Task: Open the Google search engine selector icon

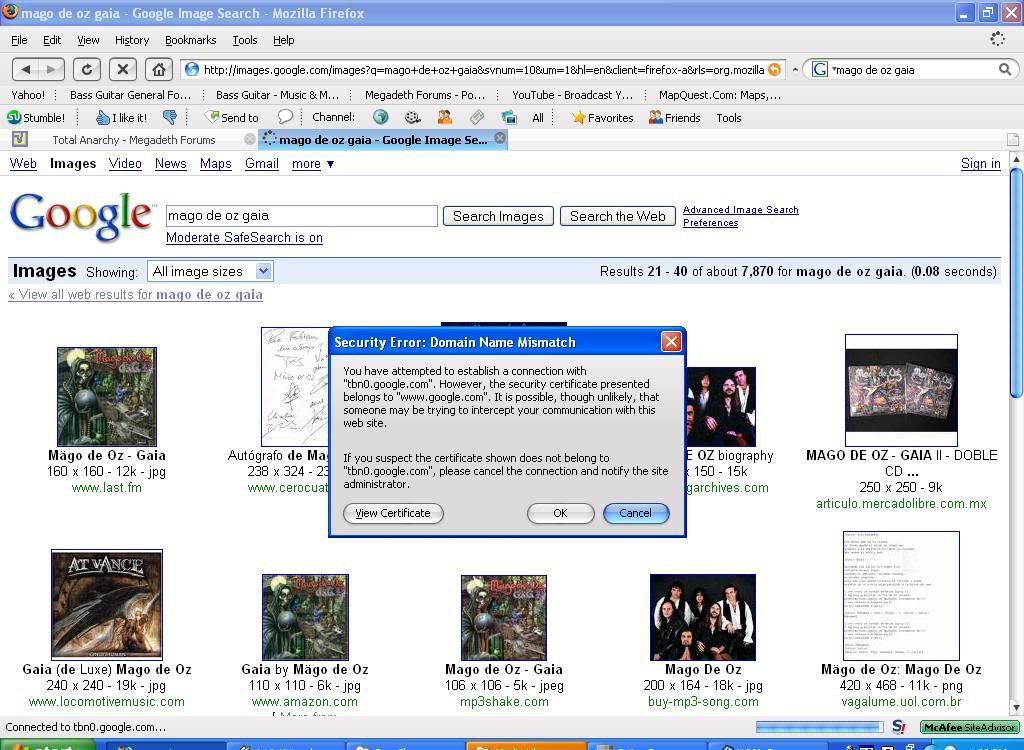Action: [821, 69]
